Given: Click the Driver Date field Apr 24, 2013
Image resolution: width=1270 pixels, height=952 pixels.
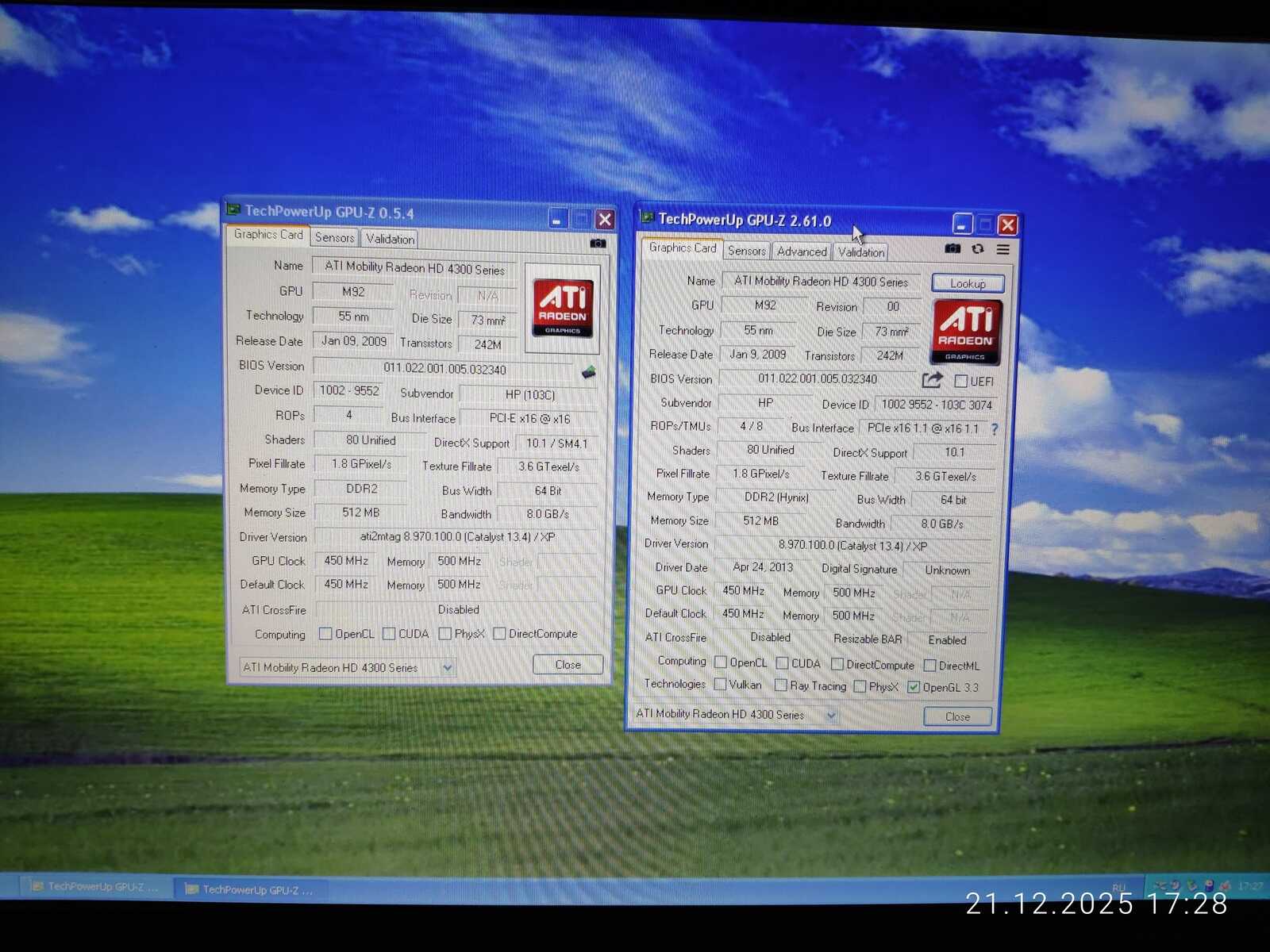Looking at the screenshot, I should (763, 567).
